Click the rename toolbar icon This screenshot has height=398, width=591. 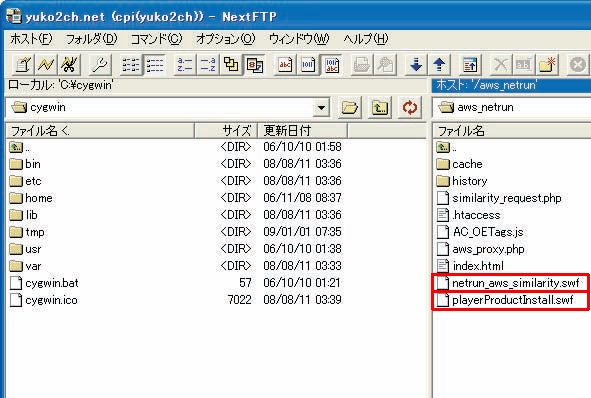524,65
